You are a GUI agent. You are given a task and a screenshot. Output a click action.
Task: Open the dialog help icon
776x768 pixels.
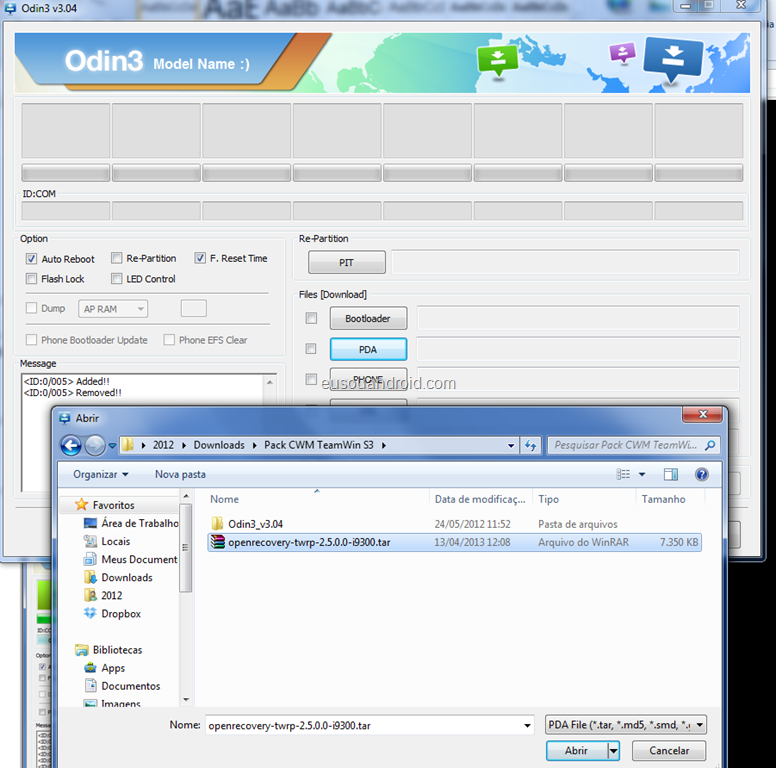[x=701, y=475]
